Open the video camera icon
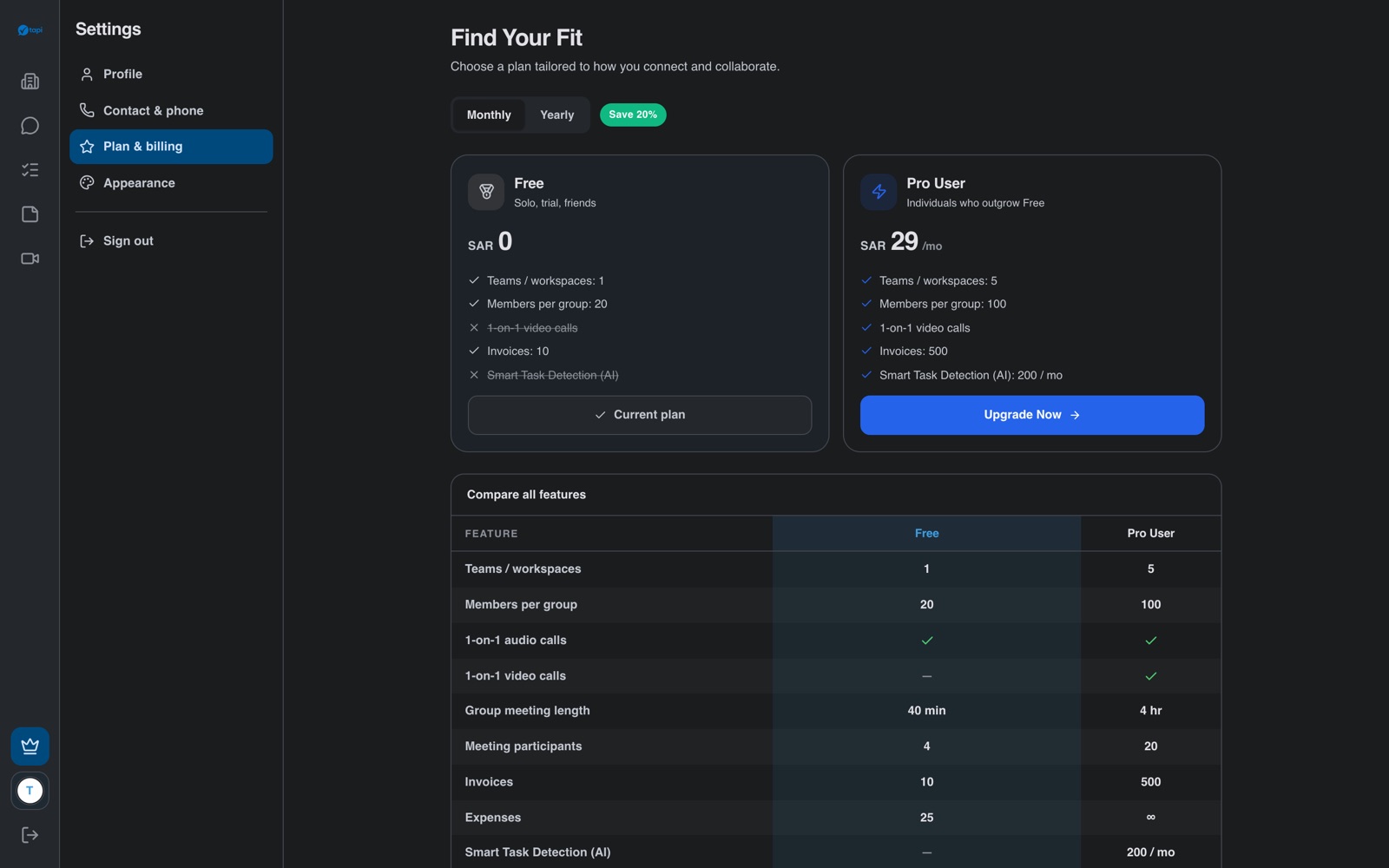 coord(30,259)
